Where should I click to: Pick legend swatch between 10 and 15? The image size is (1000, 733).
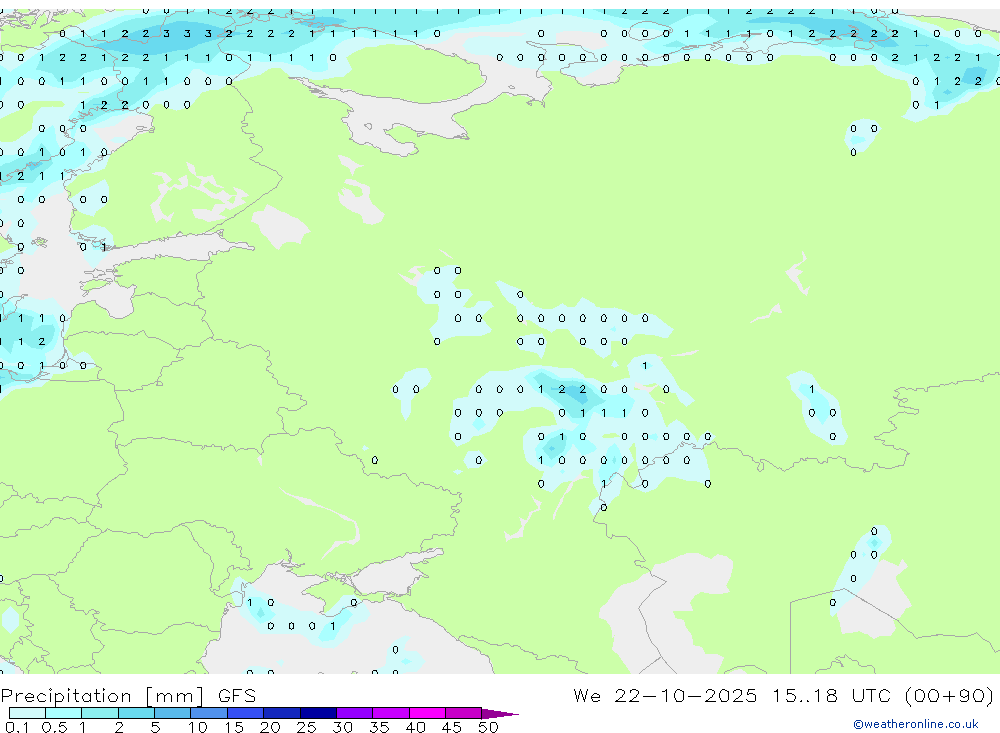209,713
